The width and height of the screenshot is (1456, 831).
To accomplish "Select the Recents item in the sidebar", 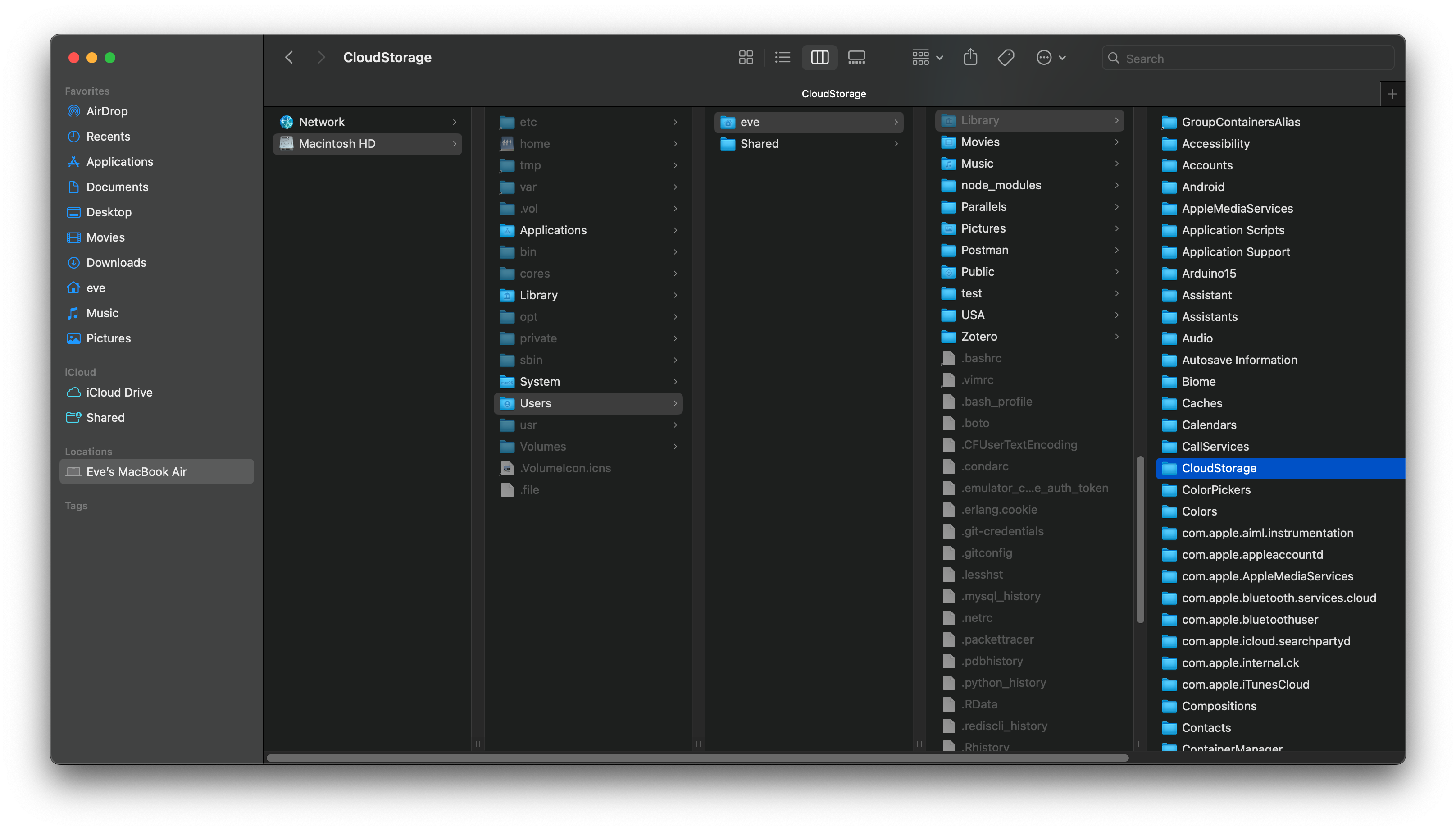I will [x=109, y=137].
